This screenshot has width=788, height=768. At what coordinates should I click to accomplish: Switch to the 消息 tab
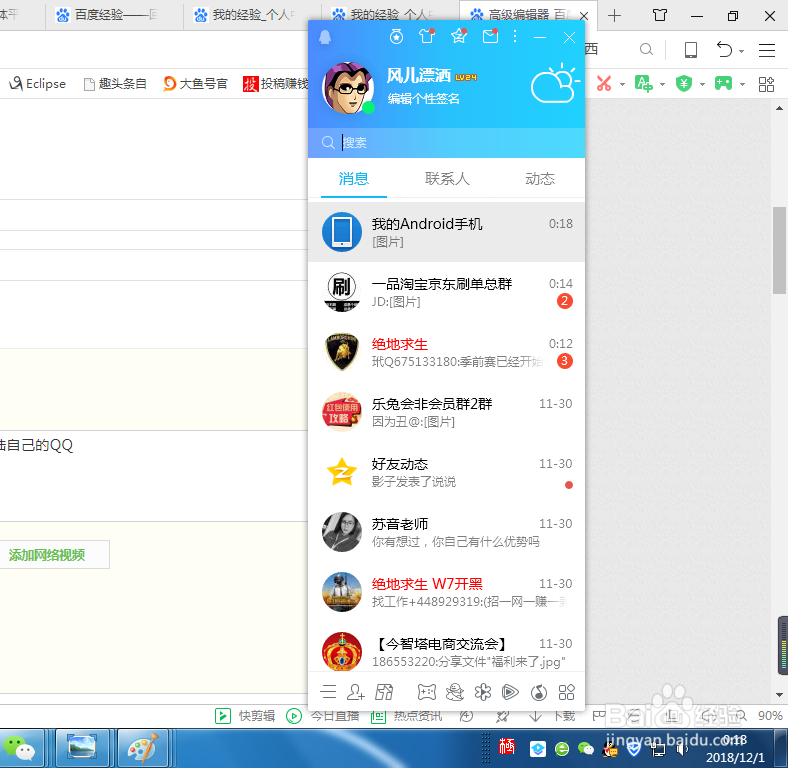(x=354, y=179)
